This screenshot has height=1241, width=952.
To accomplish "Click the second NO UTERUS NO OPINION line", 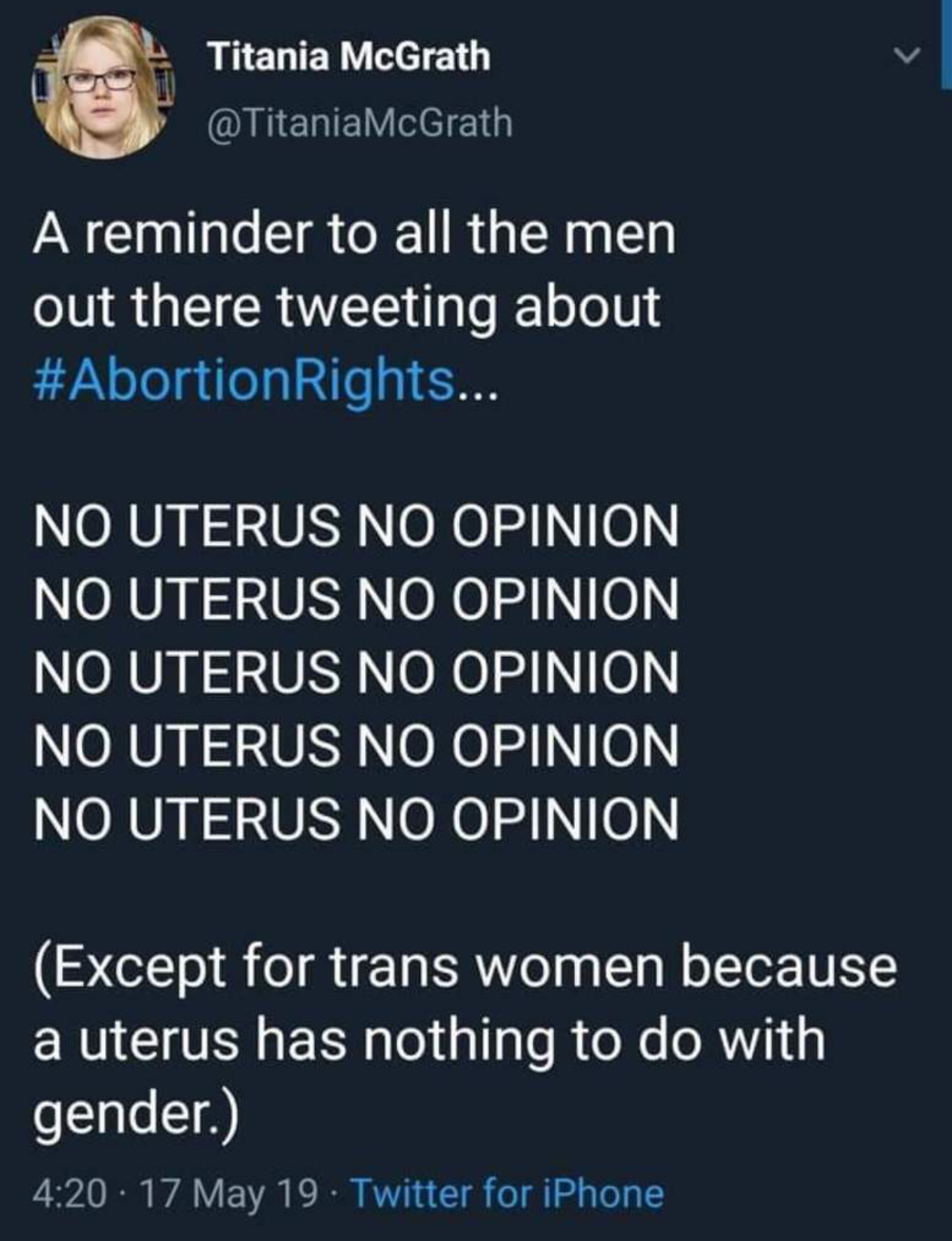I will coord(356,599).
